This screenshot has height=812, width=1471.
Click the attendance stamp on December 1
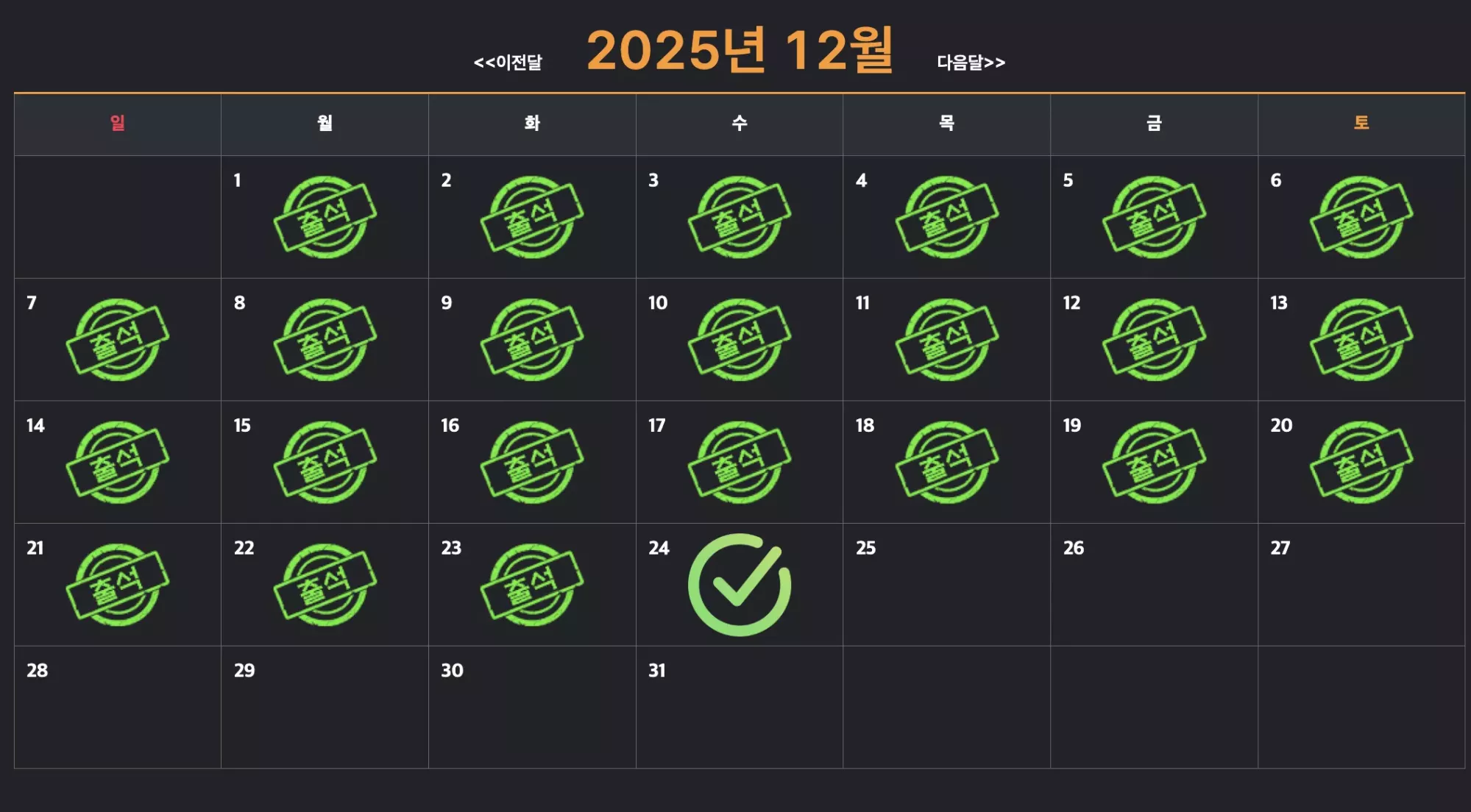(325, 217)
